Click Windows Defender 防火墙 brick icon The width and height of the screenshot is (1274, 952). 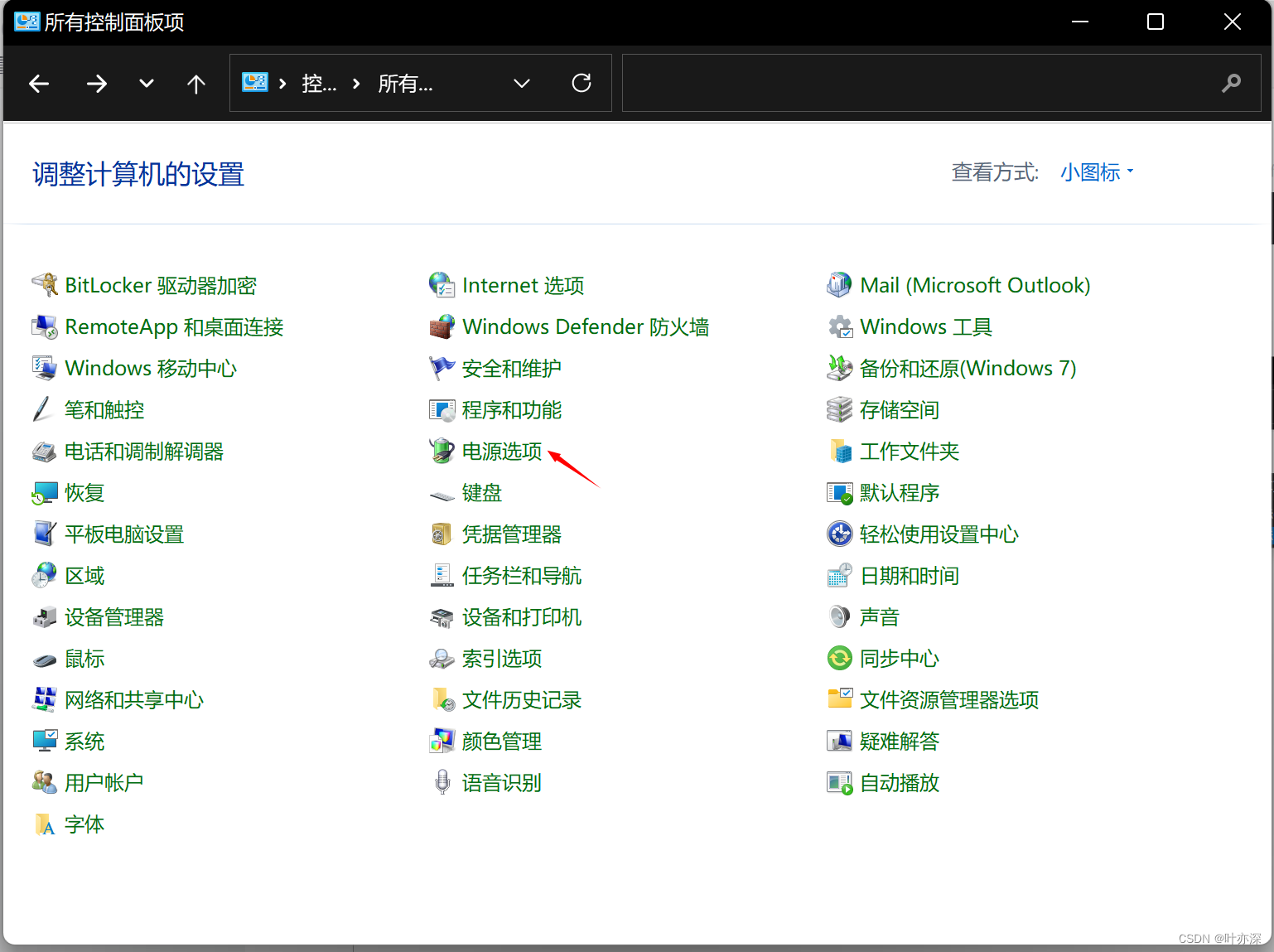point(442,326)
